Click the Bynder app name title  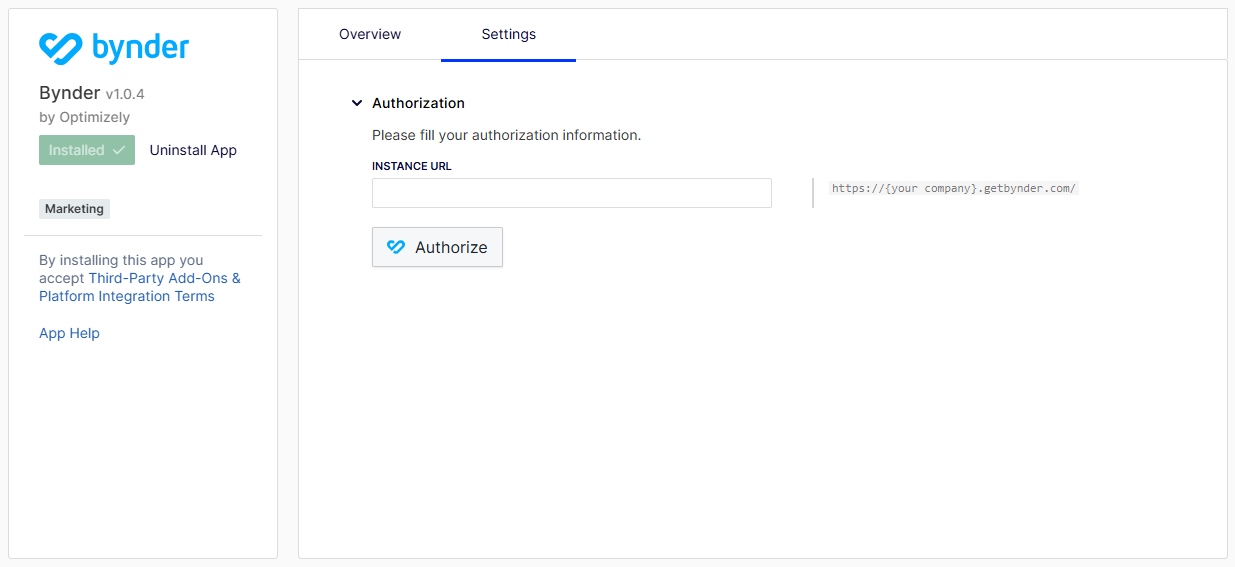70,93
